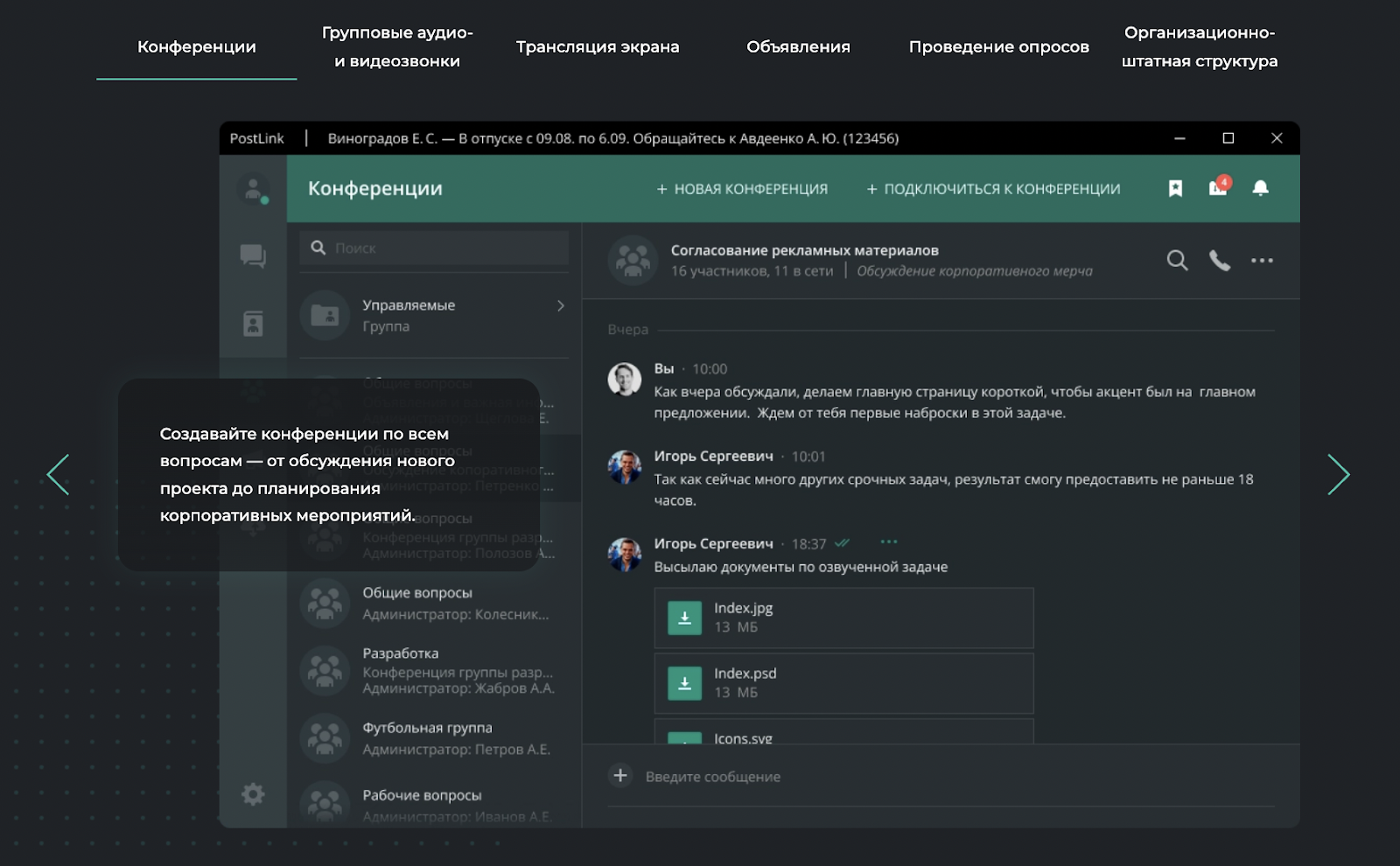Show the previous slide with left arrow
Screen dimensions: 1400x866
(x=58, y=475)
